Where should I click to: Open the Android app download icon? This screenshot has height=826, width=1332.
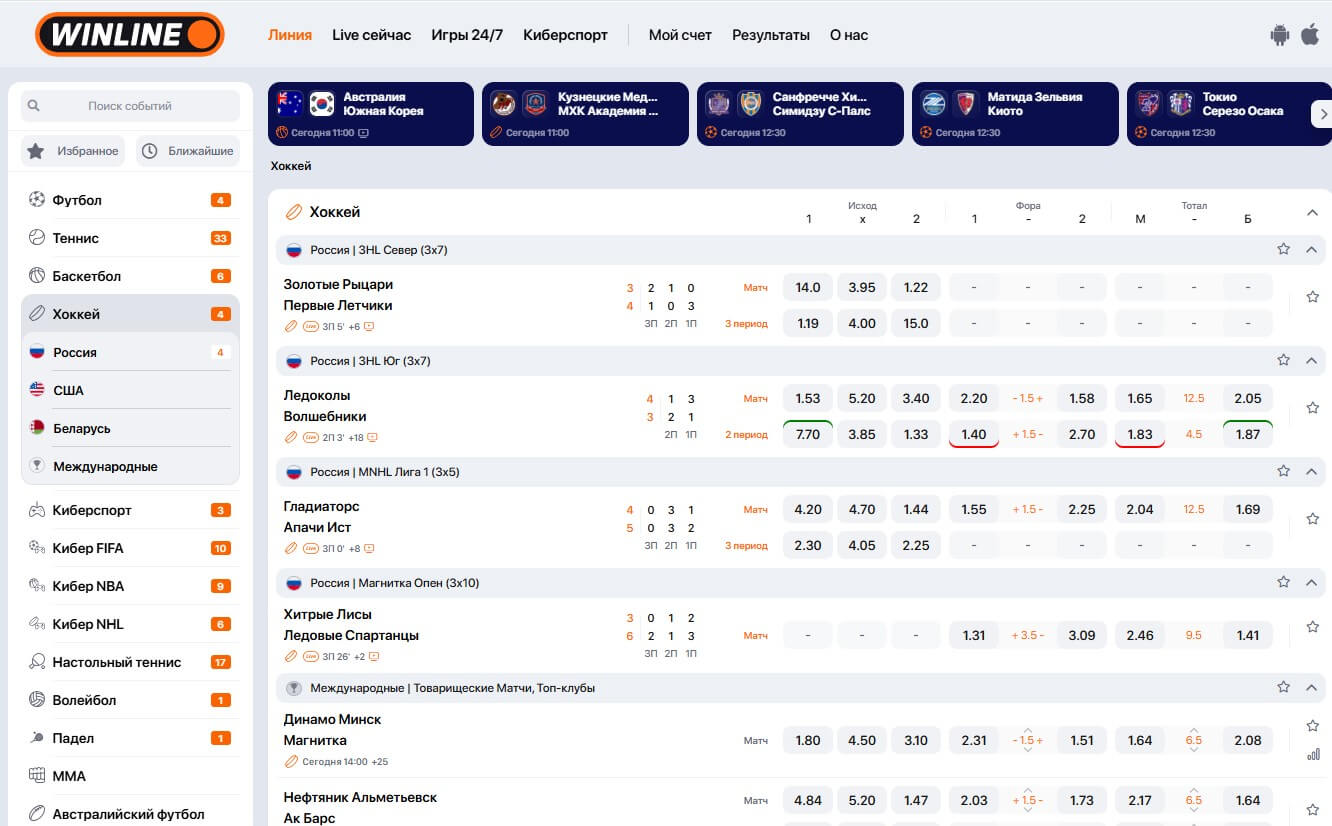1279,35
